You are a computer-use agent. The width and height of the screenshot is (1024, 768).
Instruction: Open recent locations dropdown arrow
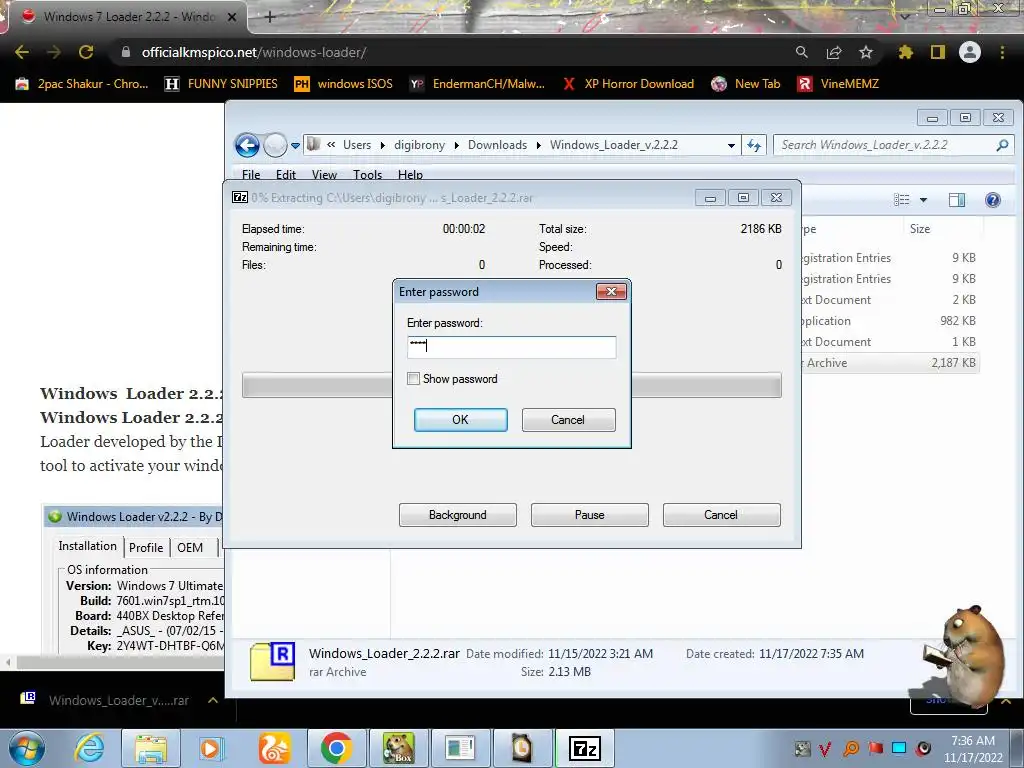[295, 146]
